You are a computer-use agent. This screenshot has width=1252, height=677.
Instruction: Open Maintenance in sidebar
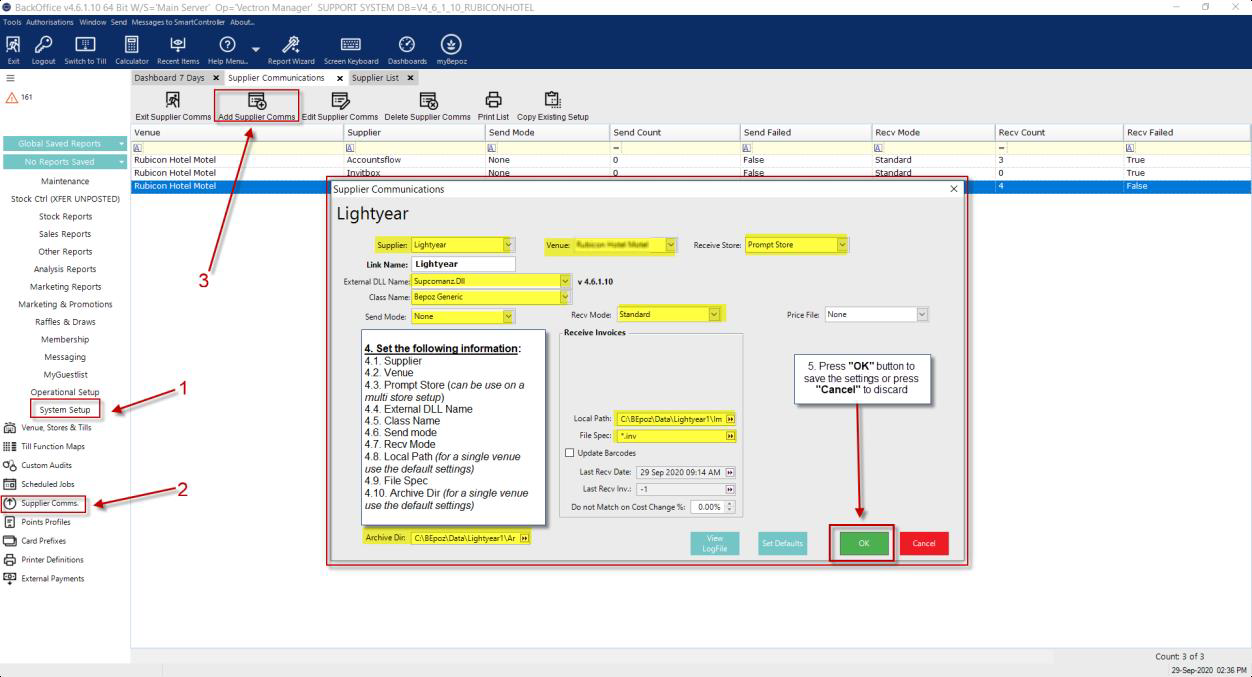tap(65, 181)
